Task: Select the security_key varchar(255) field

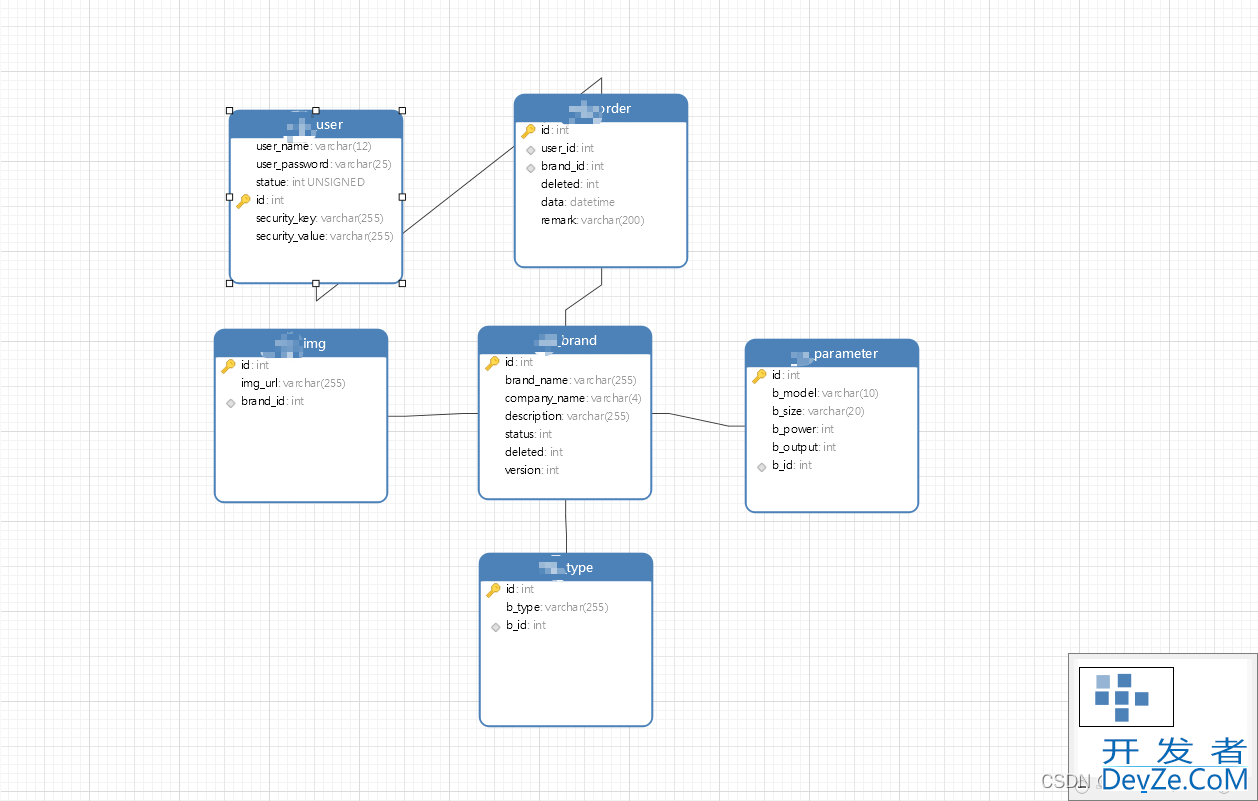Action: pyautogui.click(x=319, y=218)
